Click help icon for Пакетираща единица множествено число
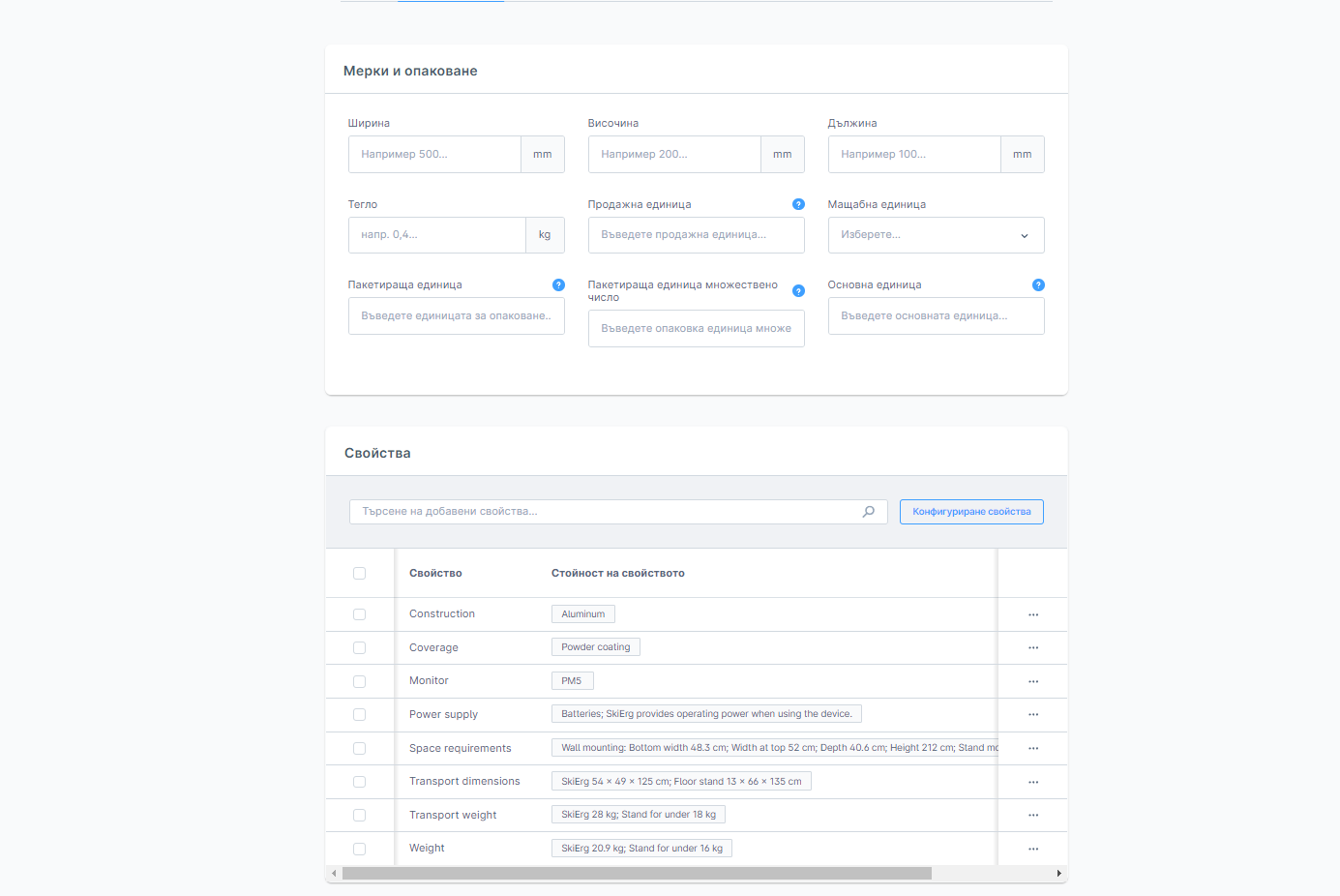1340x896 pixels. coord(798,291)
